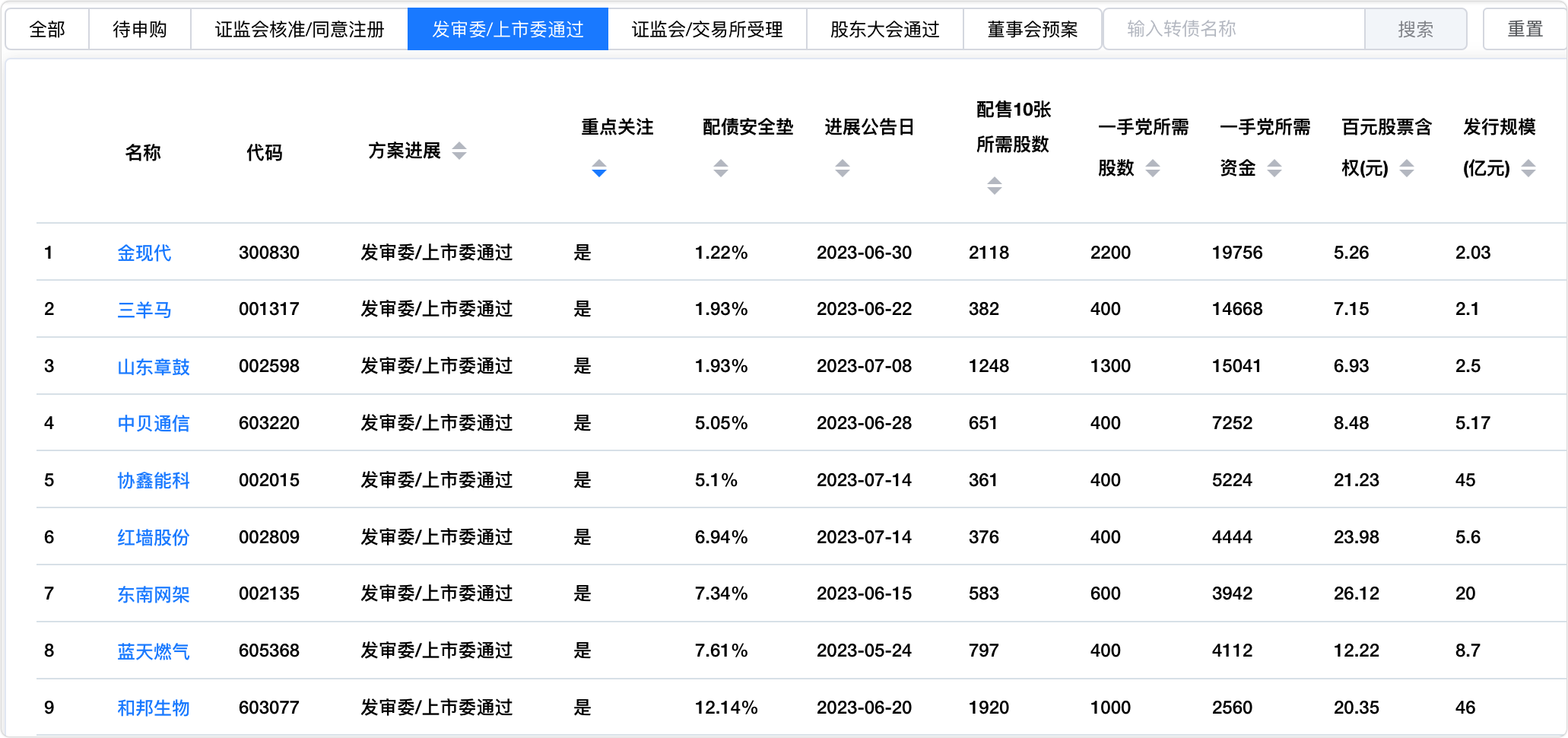The height and width of the screenshot is (738, 1568).
Task: Sort the 一手党所需股数 column
Action: click(1154, 168)
